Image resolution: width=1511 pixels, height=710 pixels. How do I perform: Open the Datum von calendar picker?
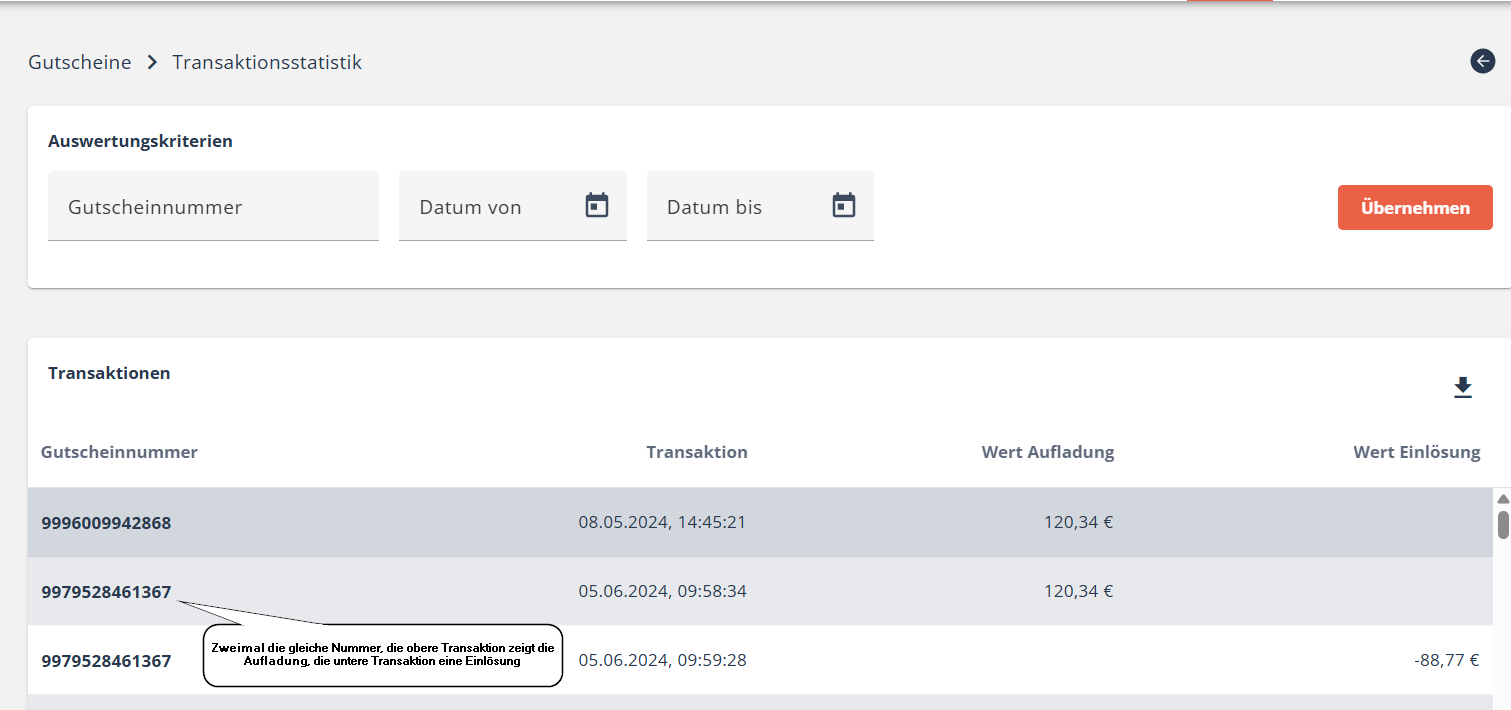pyautogui.click(x=597, y=205)
